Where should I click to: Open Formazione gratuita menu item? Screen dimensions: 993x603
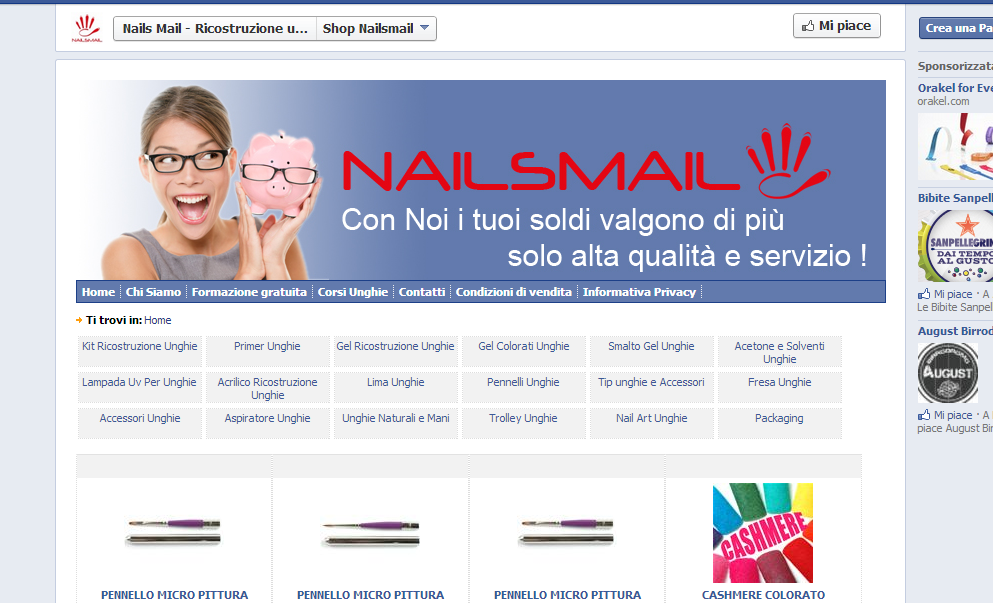[249, 292]
